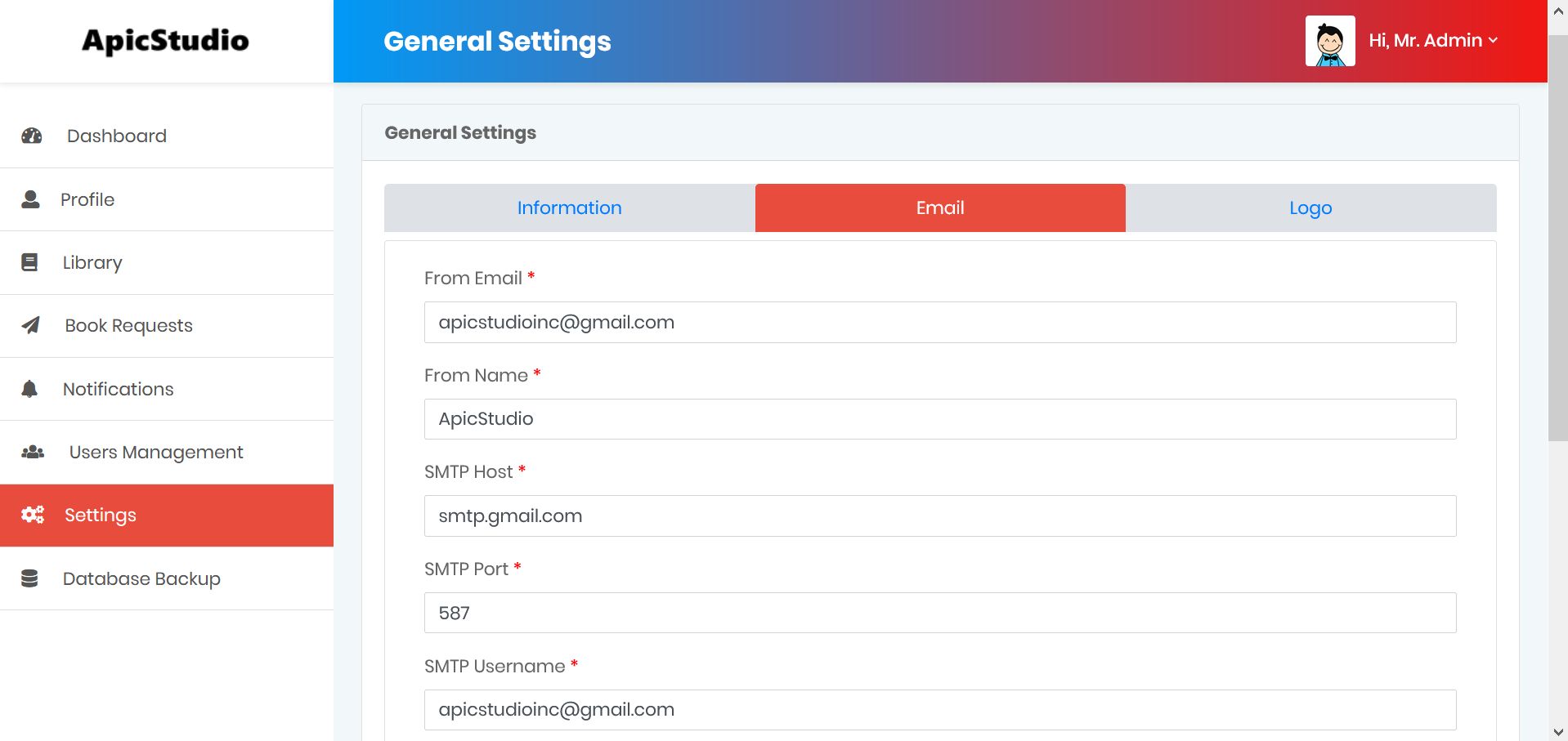Image resolution: width=1568 pixels, height=741 pixels.
Task: Switch to the Information tab
Action: [569, 208]
